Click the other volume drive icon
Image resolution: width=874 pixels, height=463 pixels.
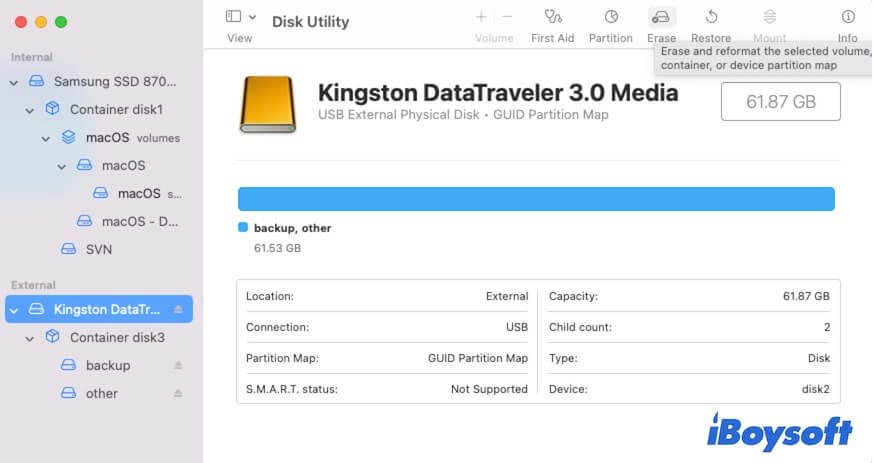pyautogui.click(x=69, y=393)
